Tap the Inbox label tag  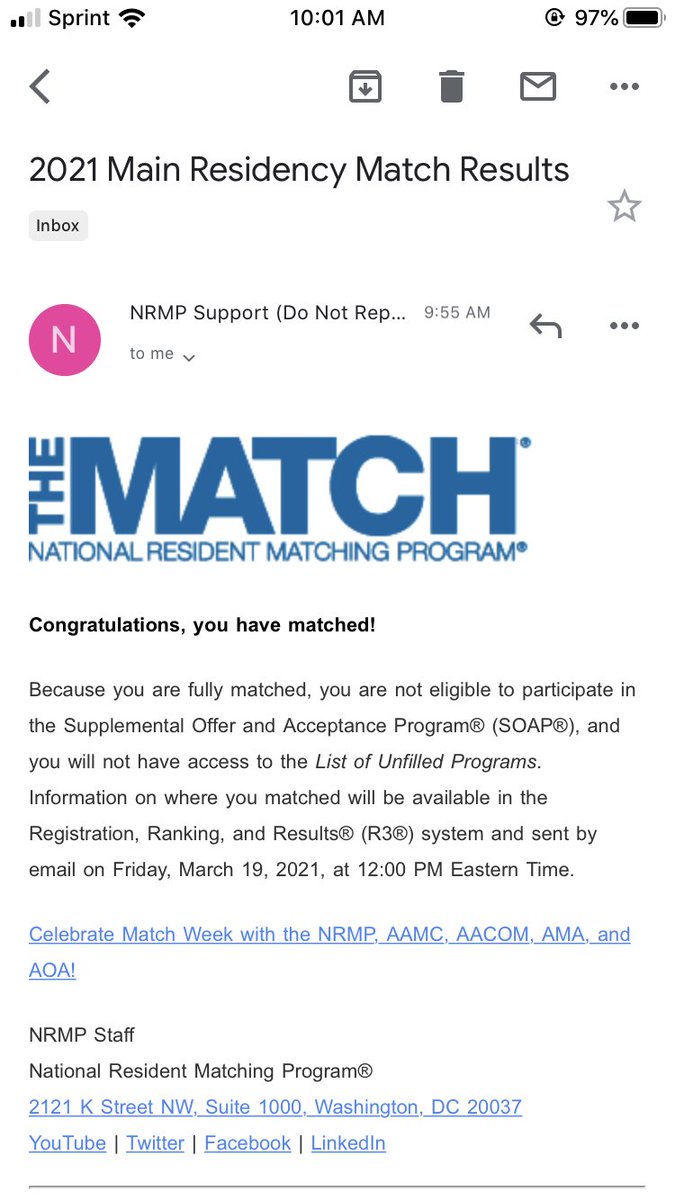pos(58,225)
